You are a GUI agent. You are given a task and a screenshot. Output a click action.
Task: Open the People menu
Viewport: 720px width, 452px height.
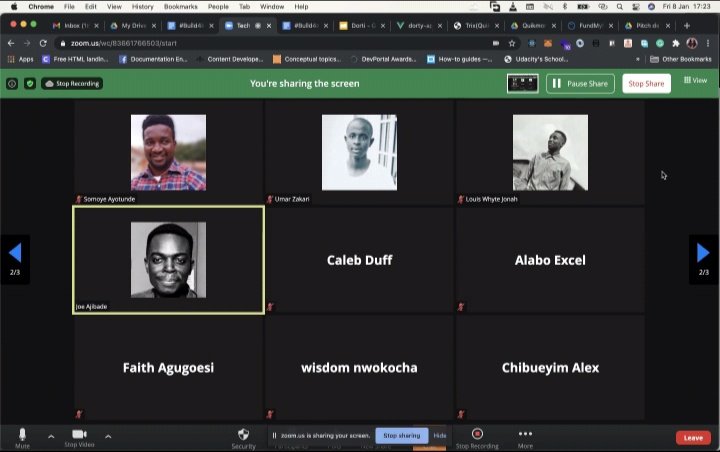[218, 6]
